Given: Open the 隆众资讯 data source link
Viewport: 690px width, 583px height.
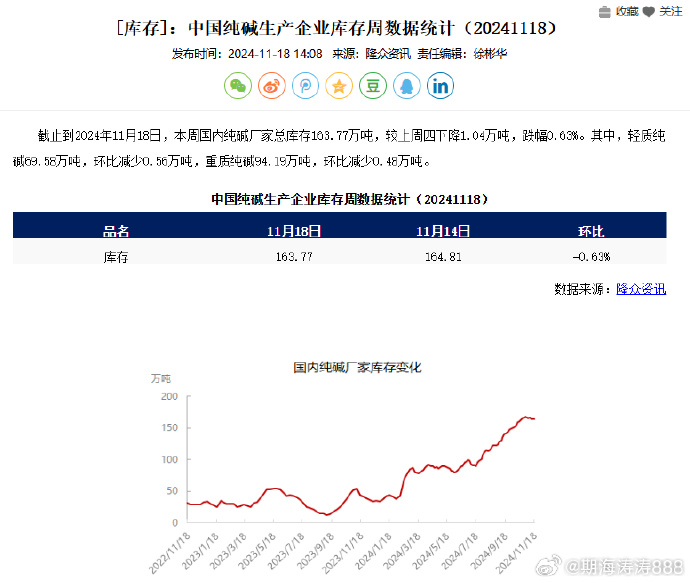Looking at the screenshot, I should [x=641, y=289].
